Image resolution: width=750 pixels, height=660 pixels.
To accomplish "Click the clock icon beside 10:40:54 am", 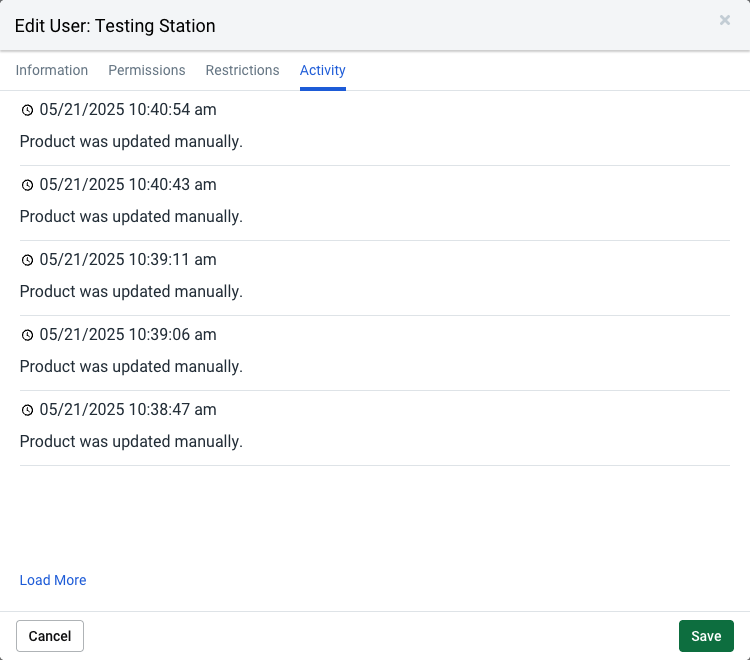I will click(x=27, y=110).
